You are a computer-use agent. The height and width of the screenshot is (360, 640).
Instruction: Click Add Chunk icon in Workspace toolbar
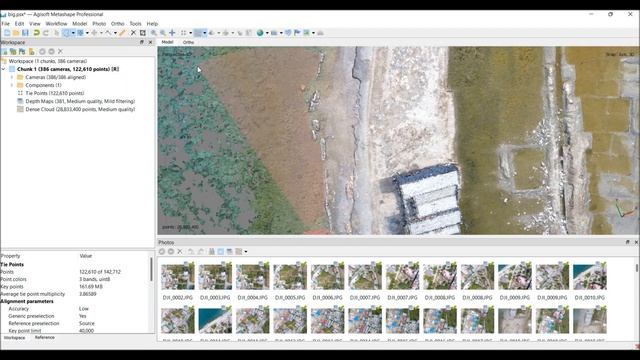pyautogui.click(x=4, y=51)
